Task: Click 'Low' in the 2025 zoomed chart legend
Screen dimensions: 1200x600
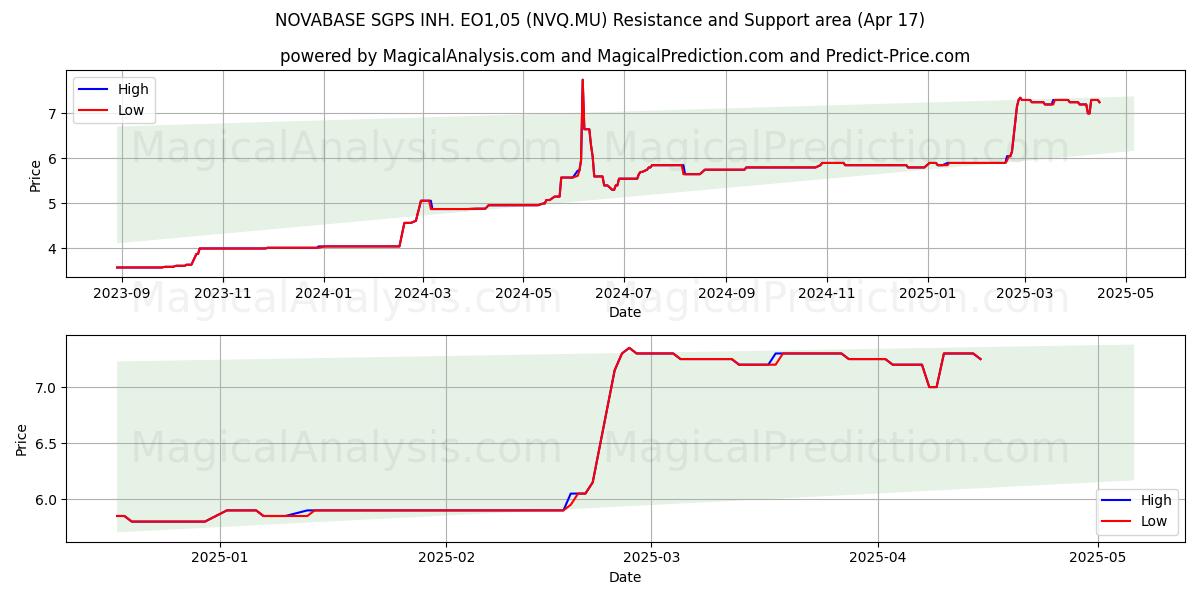Action: coord(1154,521)
